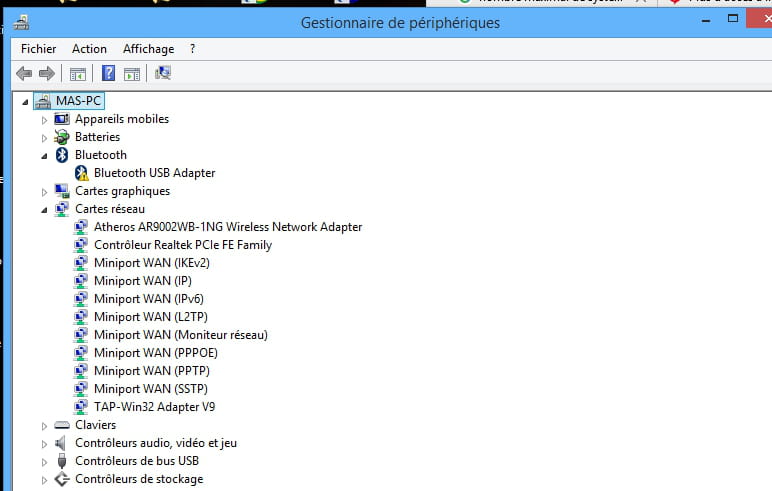Image resolution: width=772 pixels, height=491 pixels.
Task: Select Contrôleurs de stockage label
Action: coord(139,479)
